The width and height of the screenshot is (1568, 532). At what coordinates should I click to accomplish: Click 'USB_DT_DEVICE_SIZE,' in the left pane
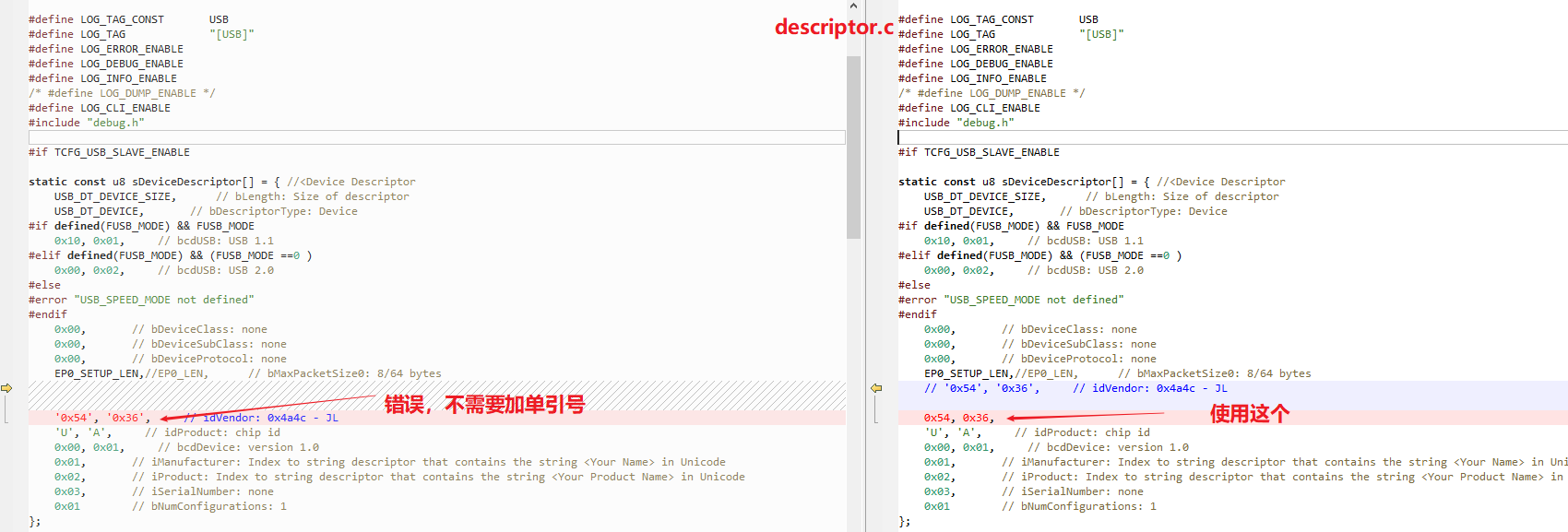(115, 196)
